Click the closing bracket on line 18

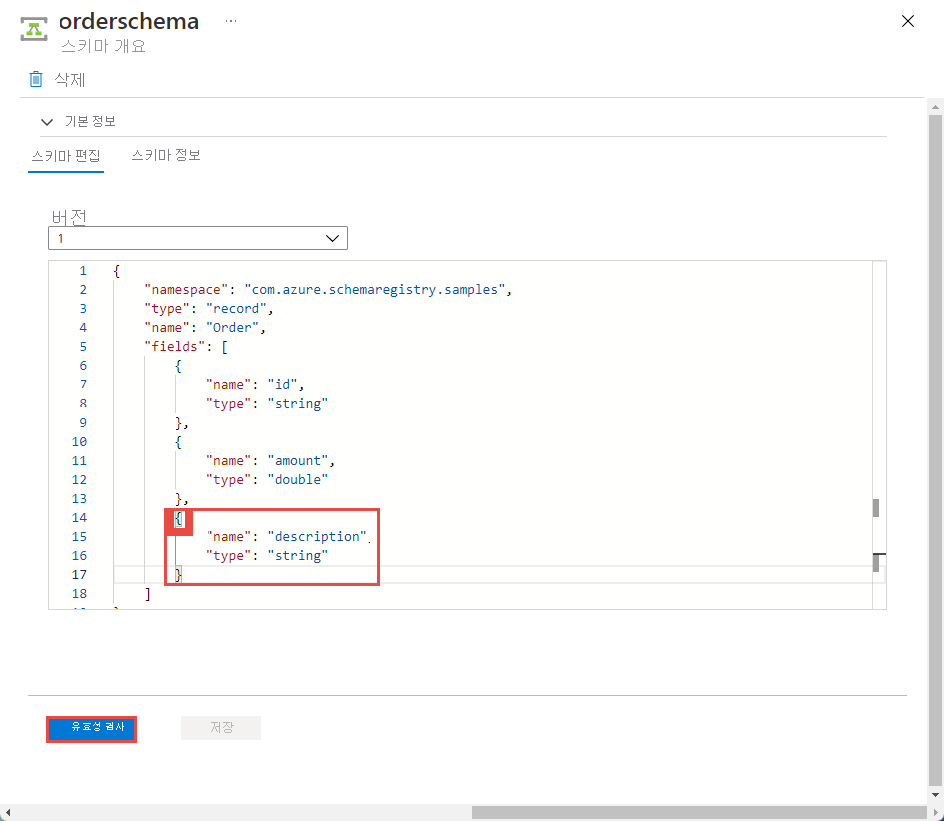148,593
